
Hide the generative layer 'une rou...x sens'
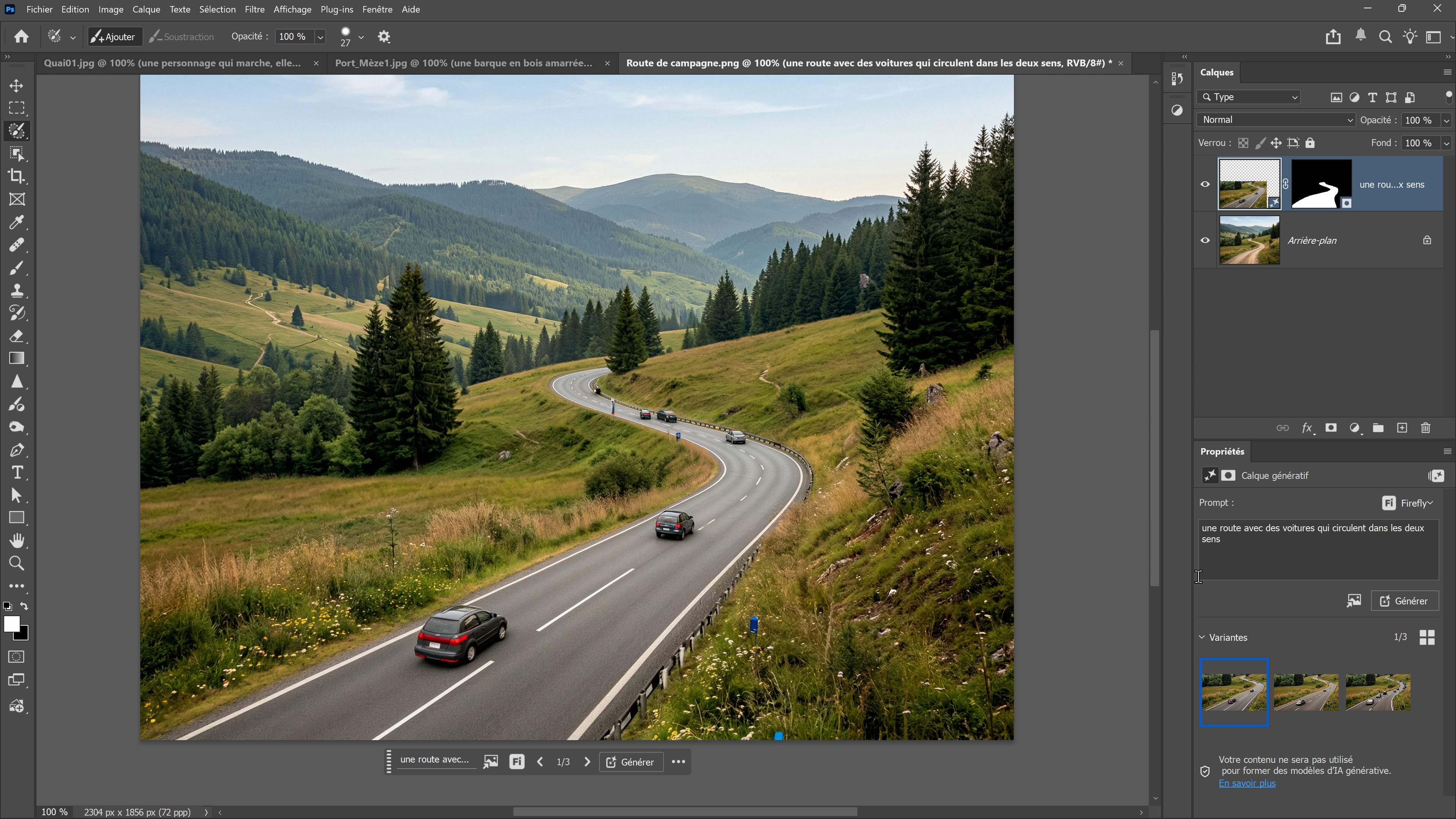click(1205, 184)
